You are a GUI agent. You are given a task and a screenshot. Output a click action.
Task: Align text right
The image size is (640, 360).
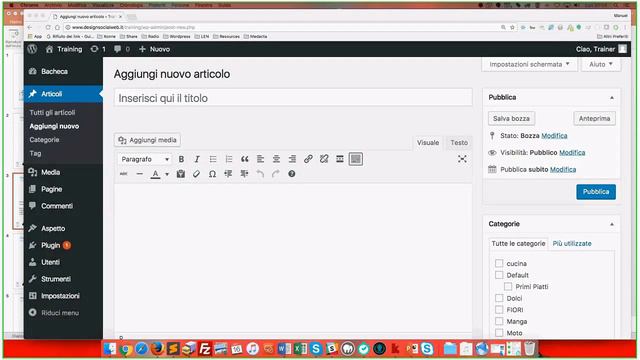point(292,159)
